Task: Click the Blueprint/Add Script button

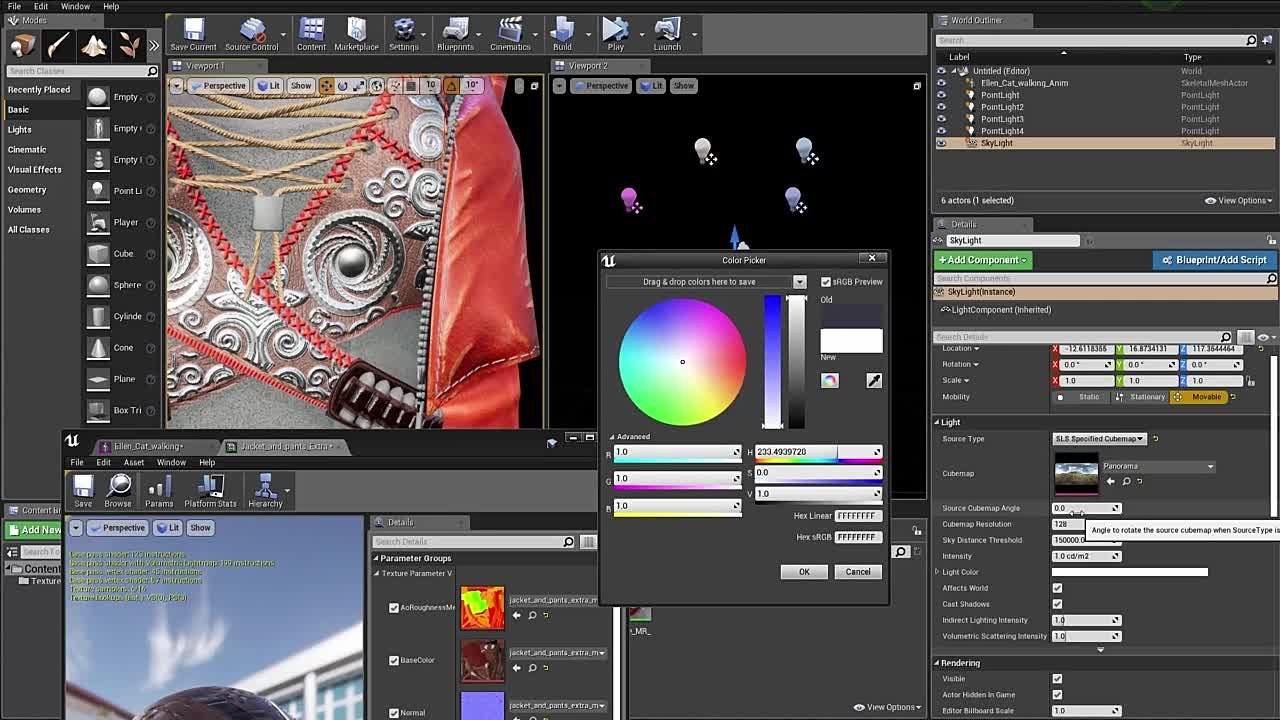Action: [x=1214, y=260]
